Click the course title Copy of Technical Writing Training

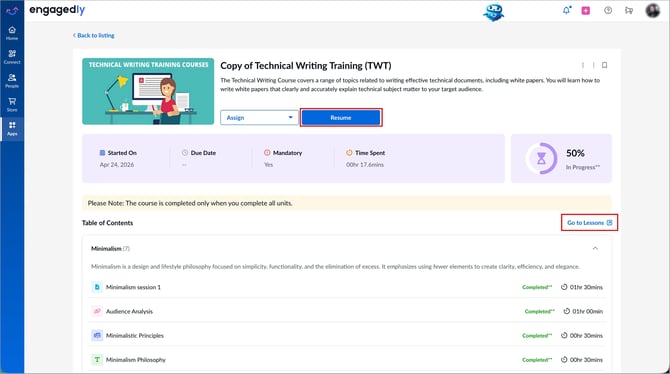point(306,66)
